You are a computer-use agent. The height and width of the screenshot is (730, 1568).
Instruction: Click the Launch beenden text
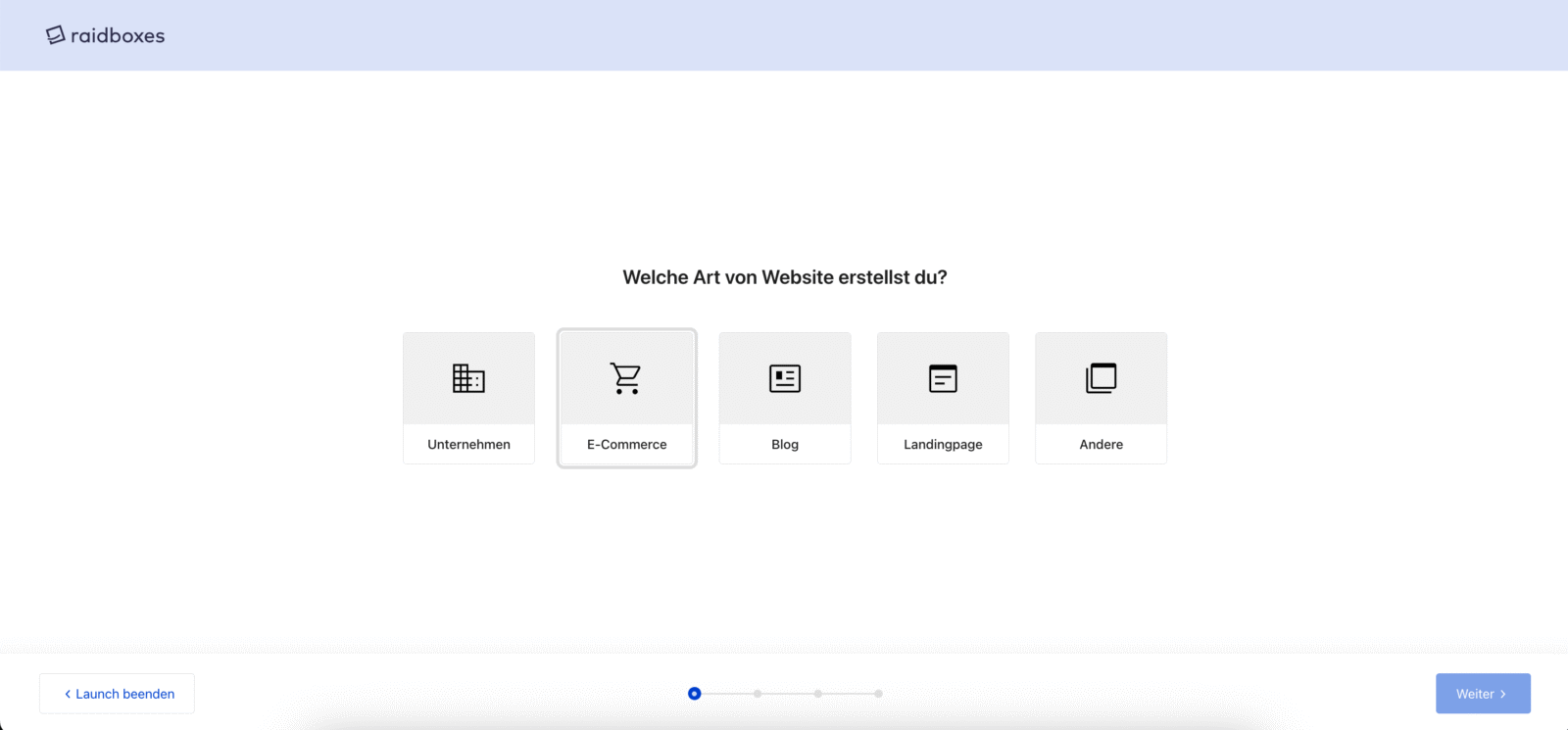coord(125,694)
